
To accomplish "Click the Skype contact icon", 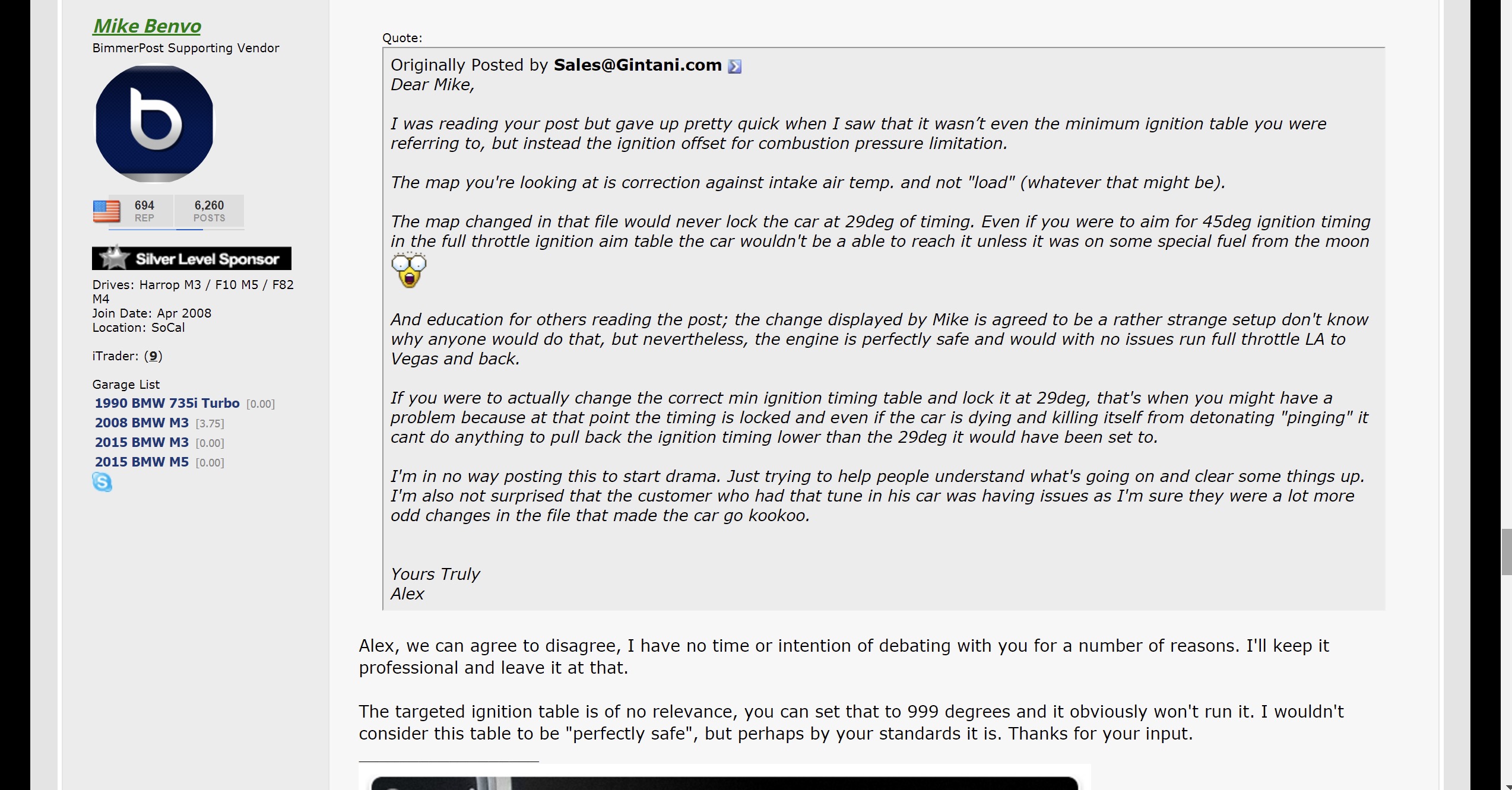I will tap(102, 482).
